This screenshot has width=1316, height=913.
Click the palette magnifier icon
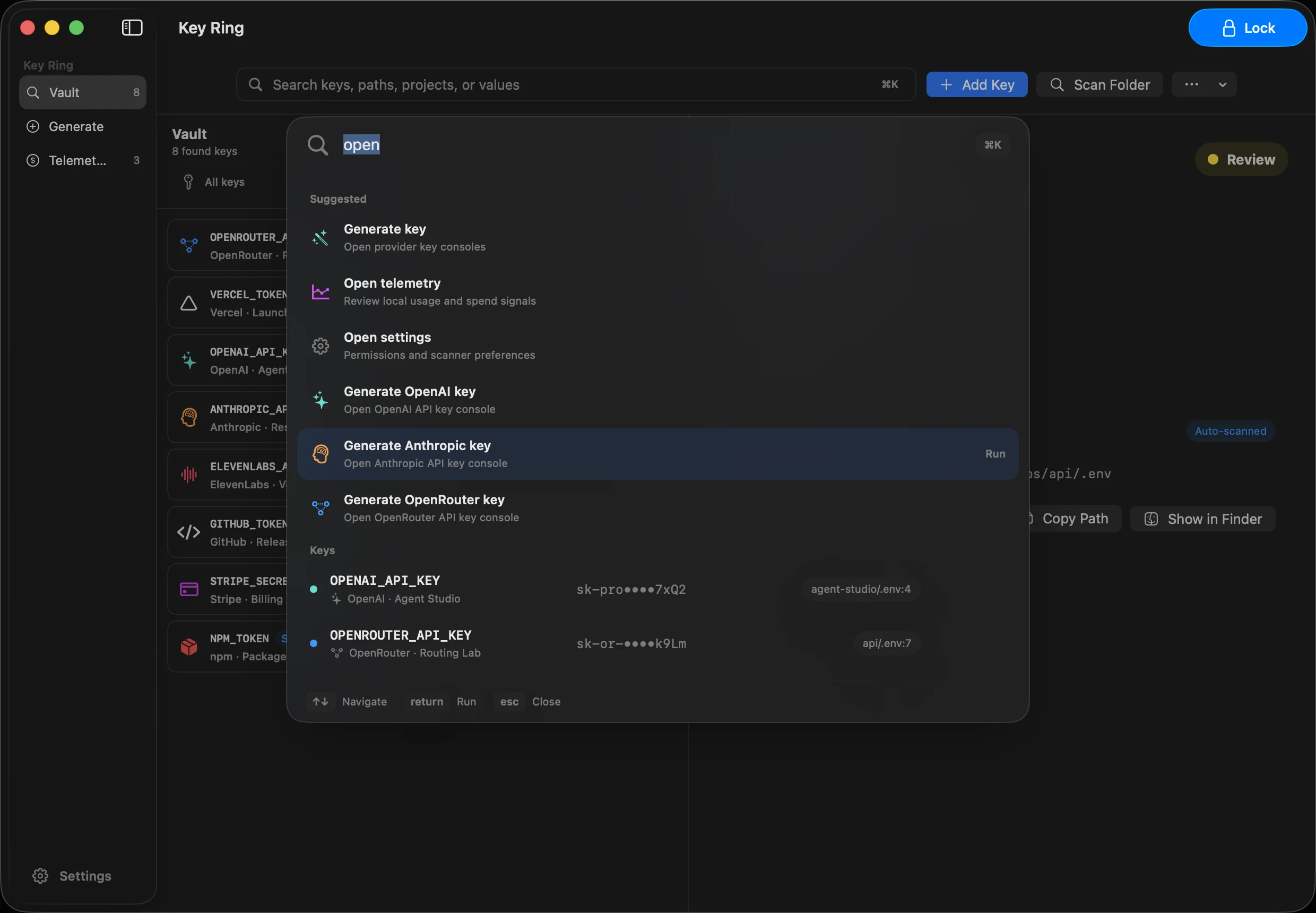[317, 145]
